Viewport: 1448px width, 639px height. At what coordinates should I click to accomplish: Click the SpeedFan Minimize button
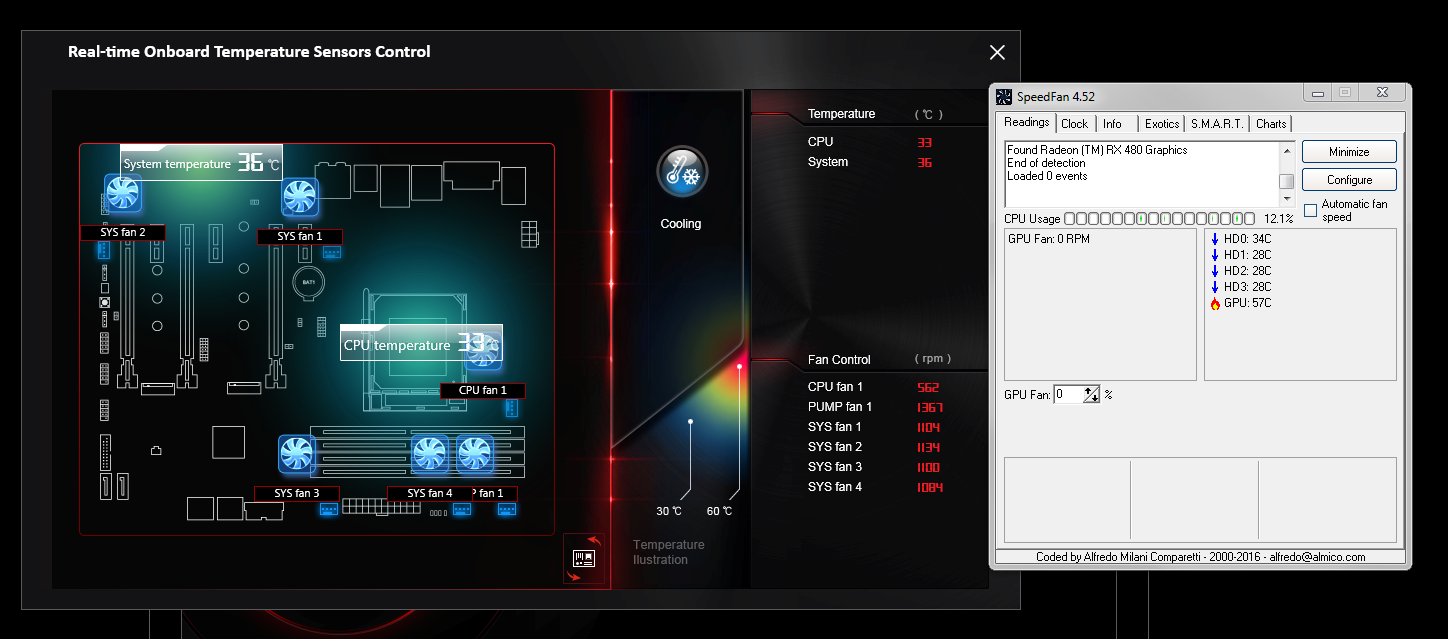click(1349, 152)
